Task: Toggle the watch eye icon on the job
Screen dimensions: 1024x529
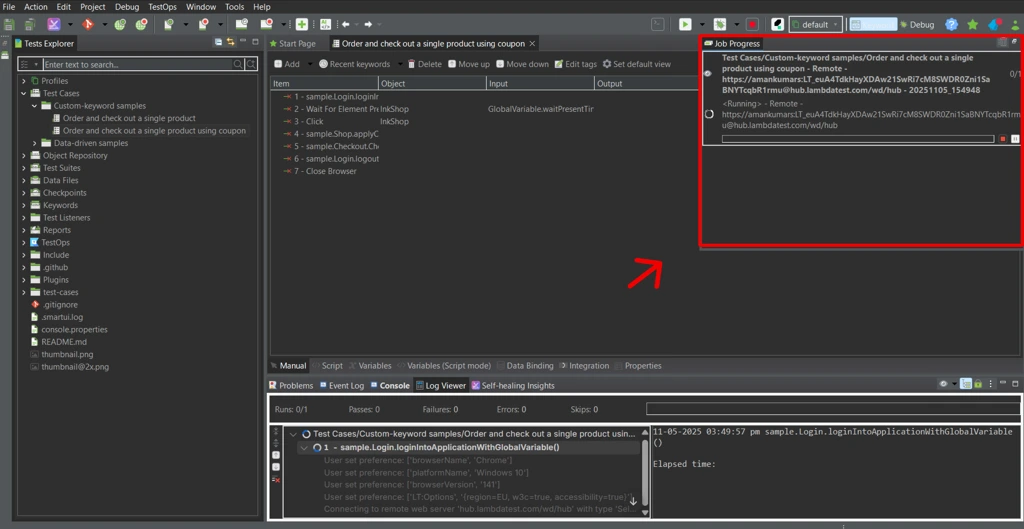Action: (x=708, y=74)
